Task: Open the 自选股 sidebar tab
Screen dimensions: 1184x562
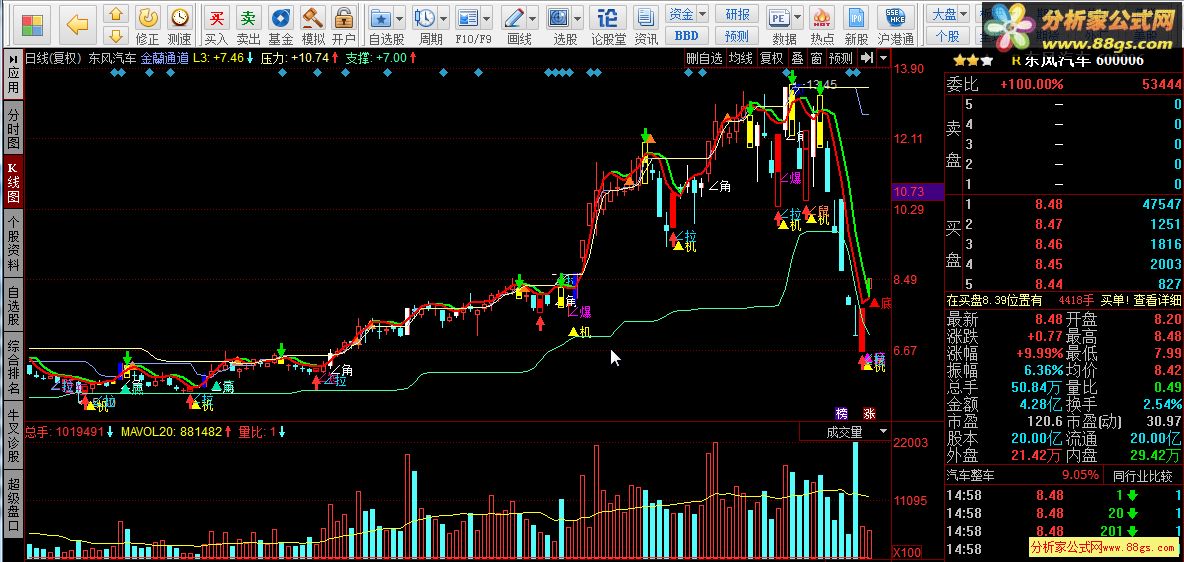Action: click(13, 304)
